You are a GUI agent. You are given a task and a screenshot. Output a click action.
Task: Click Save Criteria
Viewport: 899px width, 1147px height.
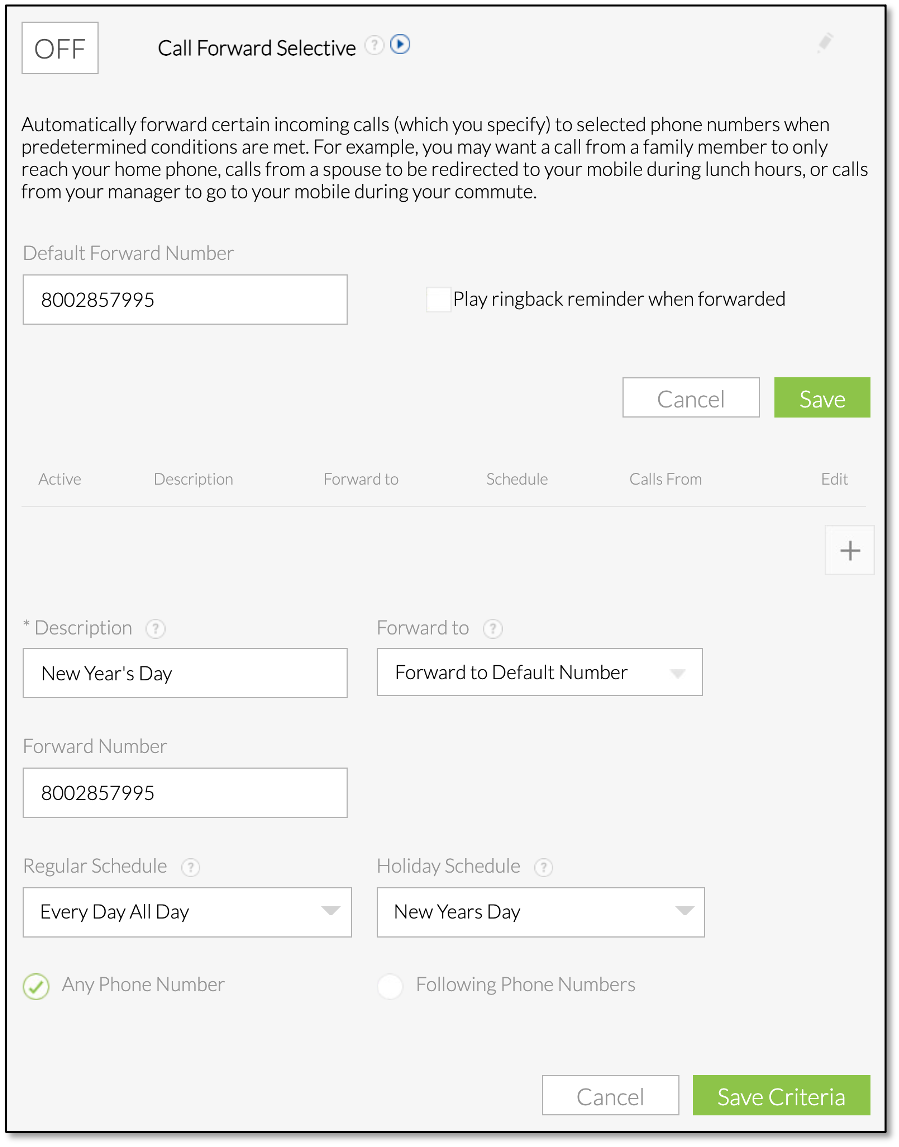[x=781, y=1095]
